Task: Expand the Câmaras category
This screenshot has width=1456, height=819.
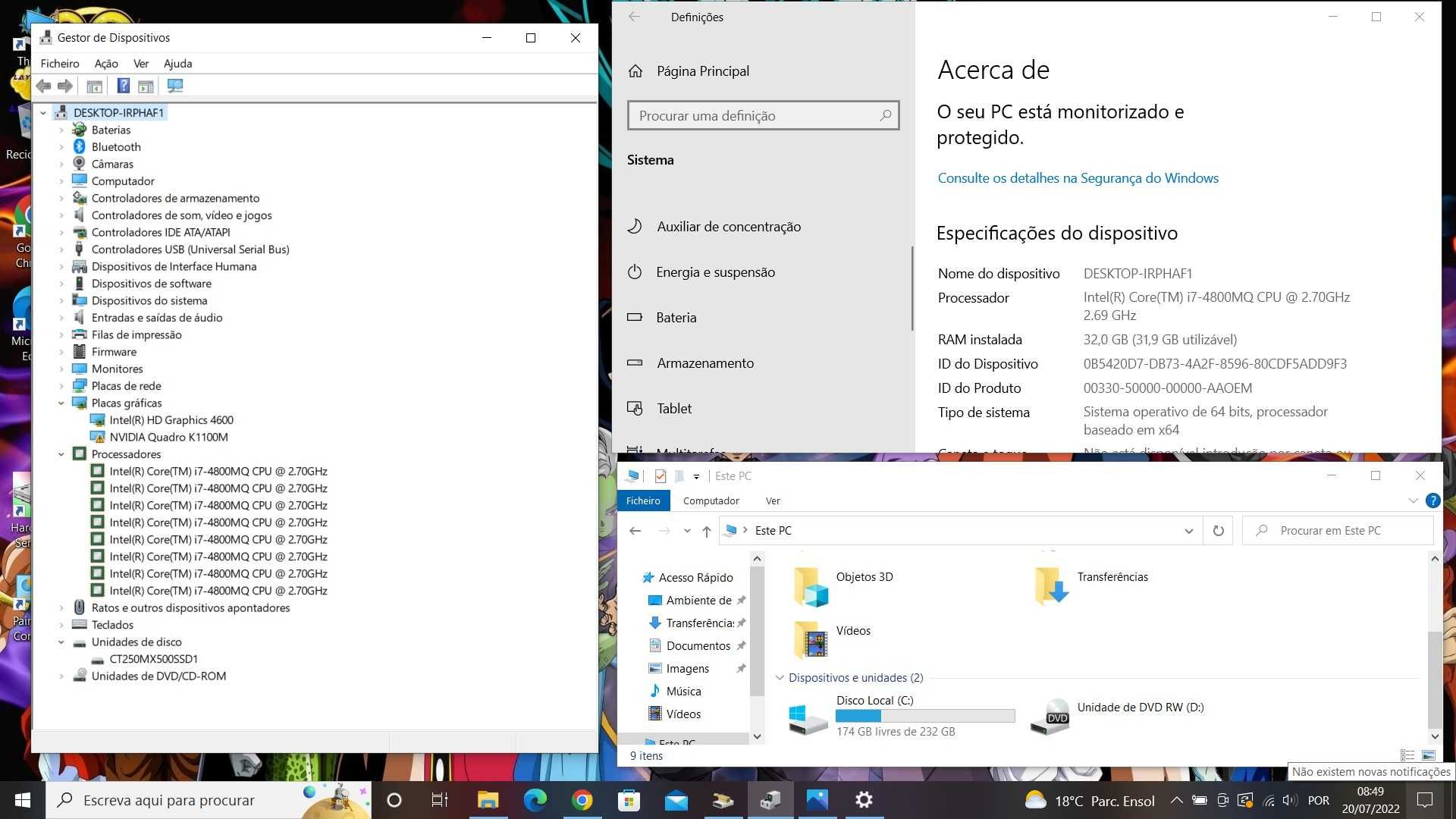Action: (x=61, y=165)
